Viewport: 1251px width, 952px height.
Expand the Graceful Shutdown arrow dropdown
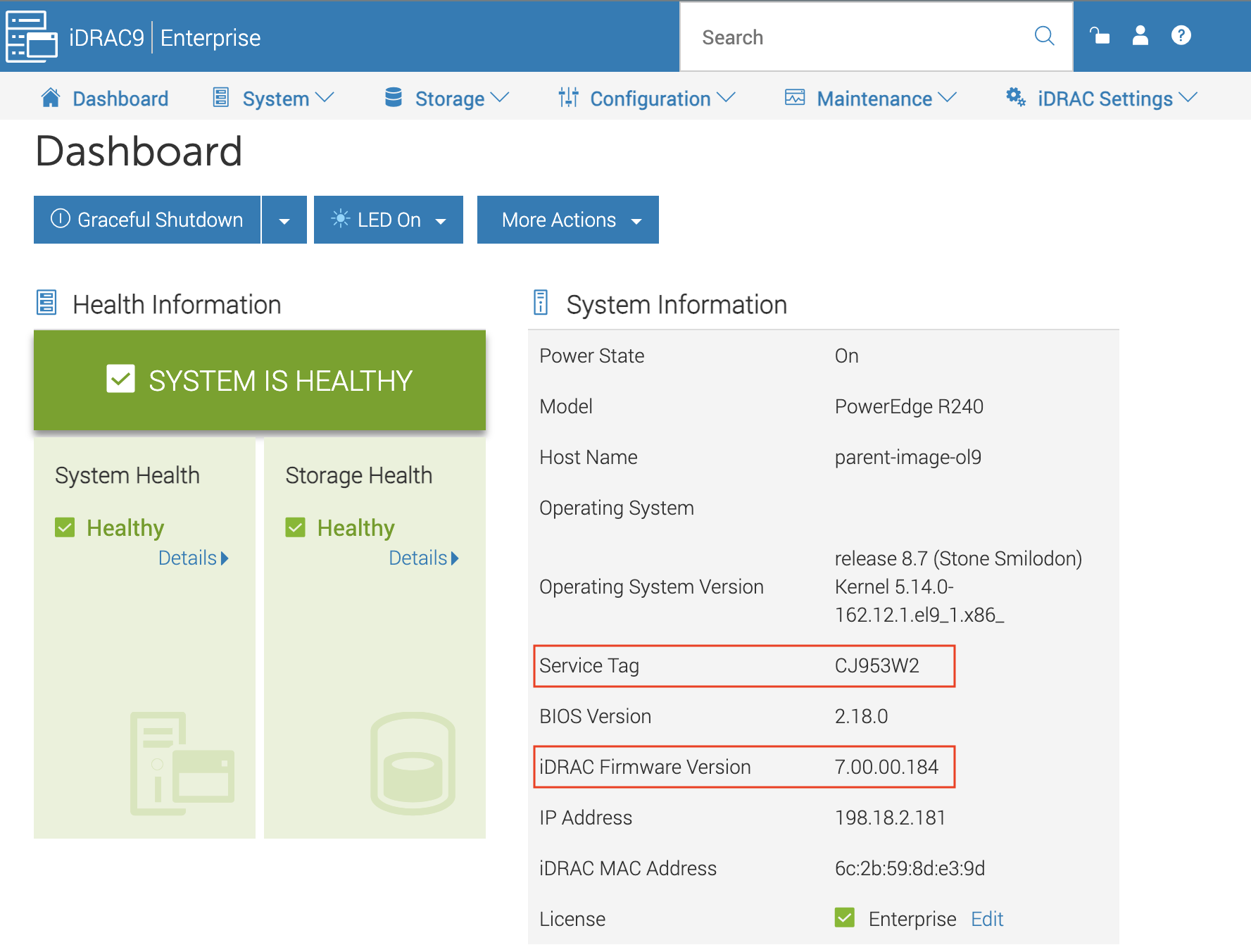pos(284,220)
